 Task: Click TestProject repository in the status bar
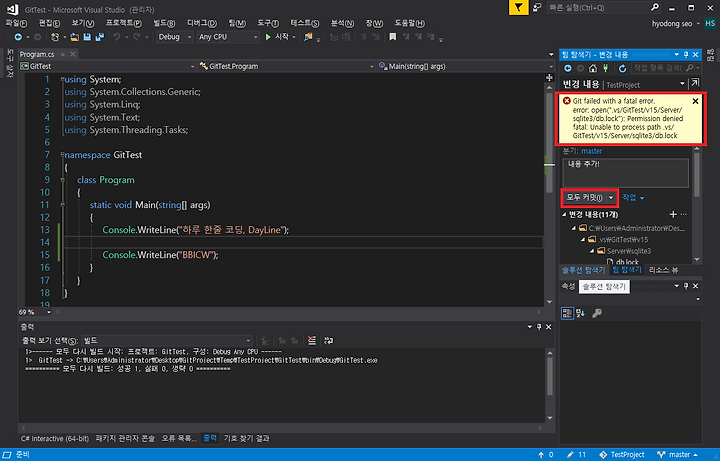tap(622, 455)
